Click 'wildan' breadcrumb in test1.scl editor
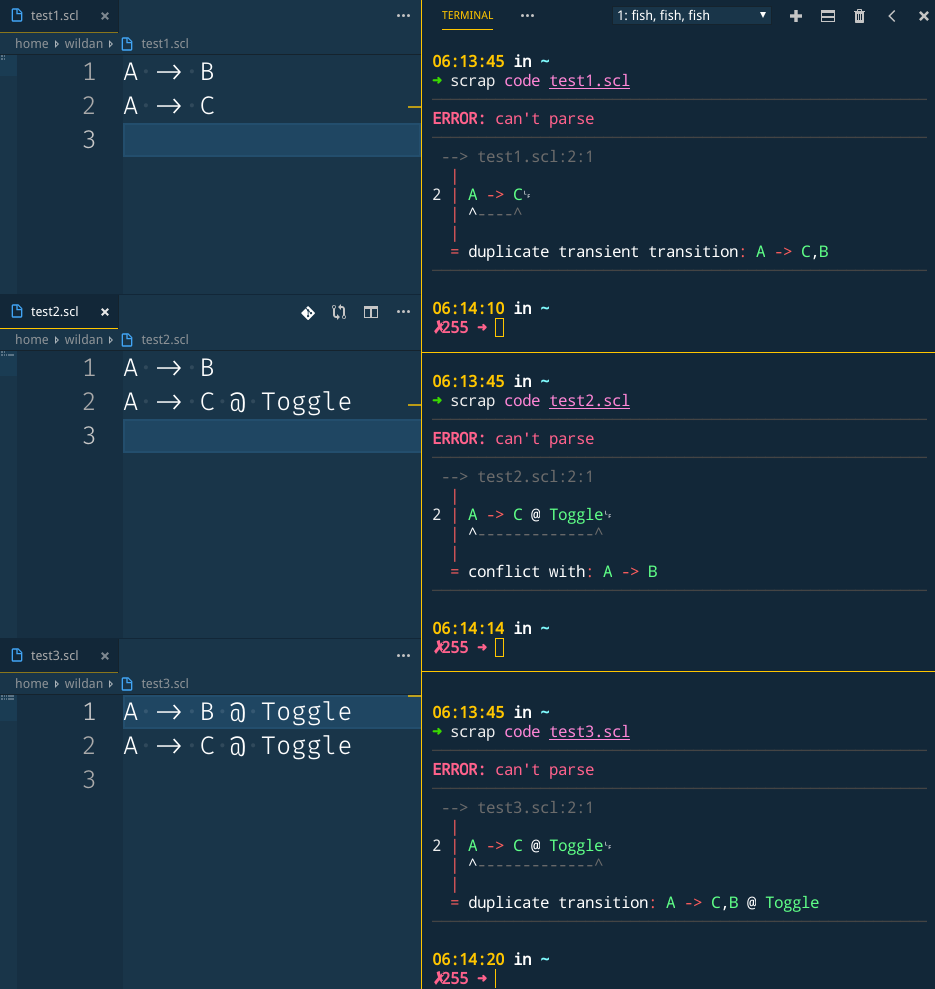Screen dimensions: 935x989 83,44
